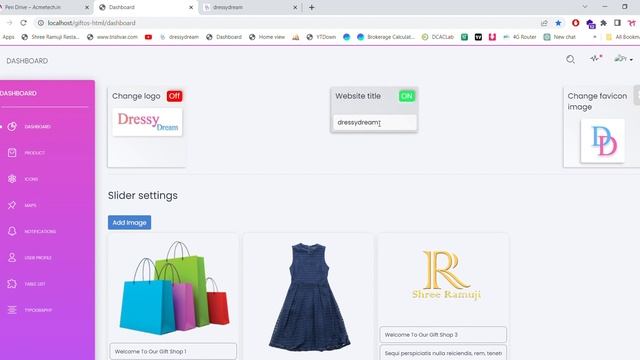The height and width of the screenshot is (360, 640).
Task: Click the Dressy Dream logo image
Action: point(147,122)
